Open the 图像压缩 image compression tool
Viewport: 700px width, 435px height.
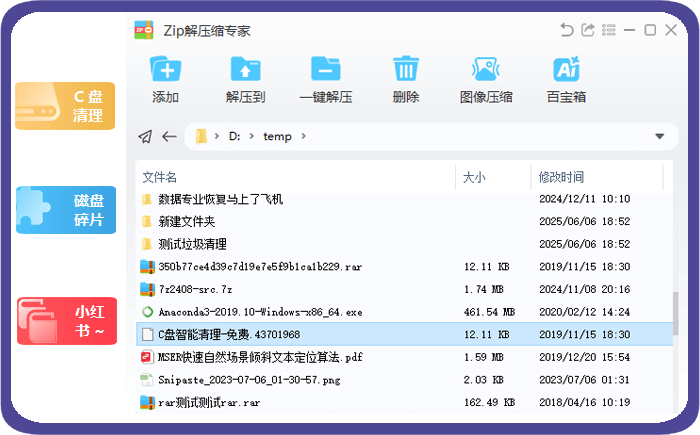pos(486,69)
